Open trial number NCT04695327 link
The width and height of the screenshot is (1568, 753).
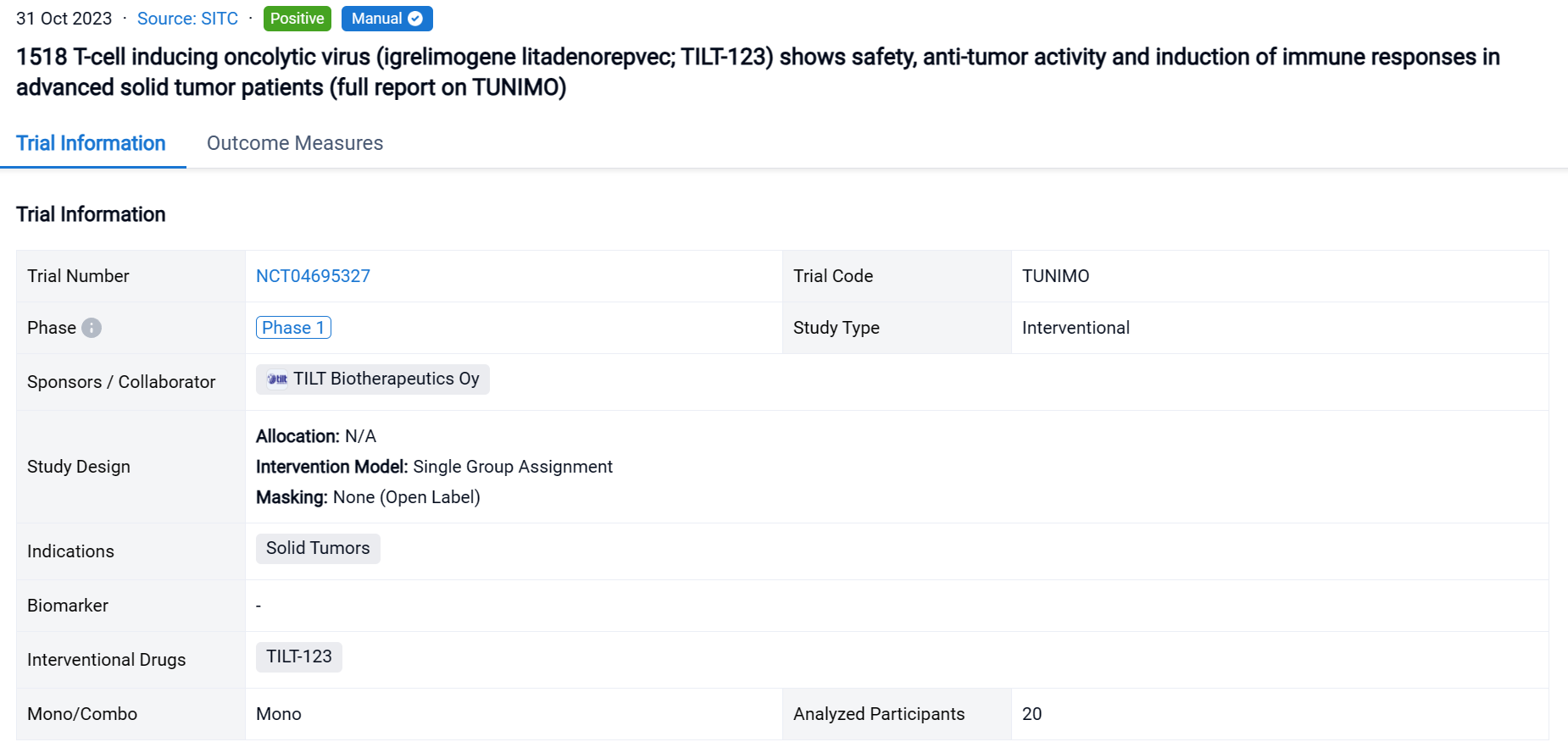click(313, 276)
